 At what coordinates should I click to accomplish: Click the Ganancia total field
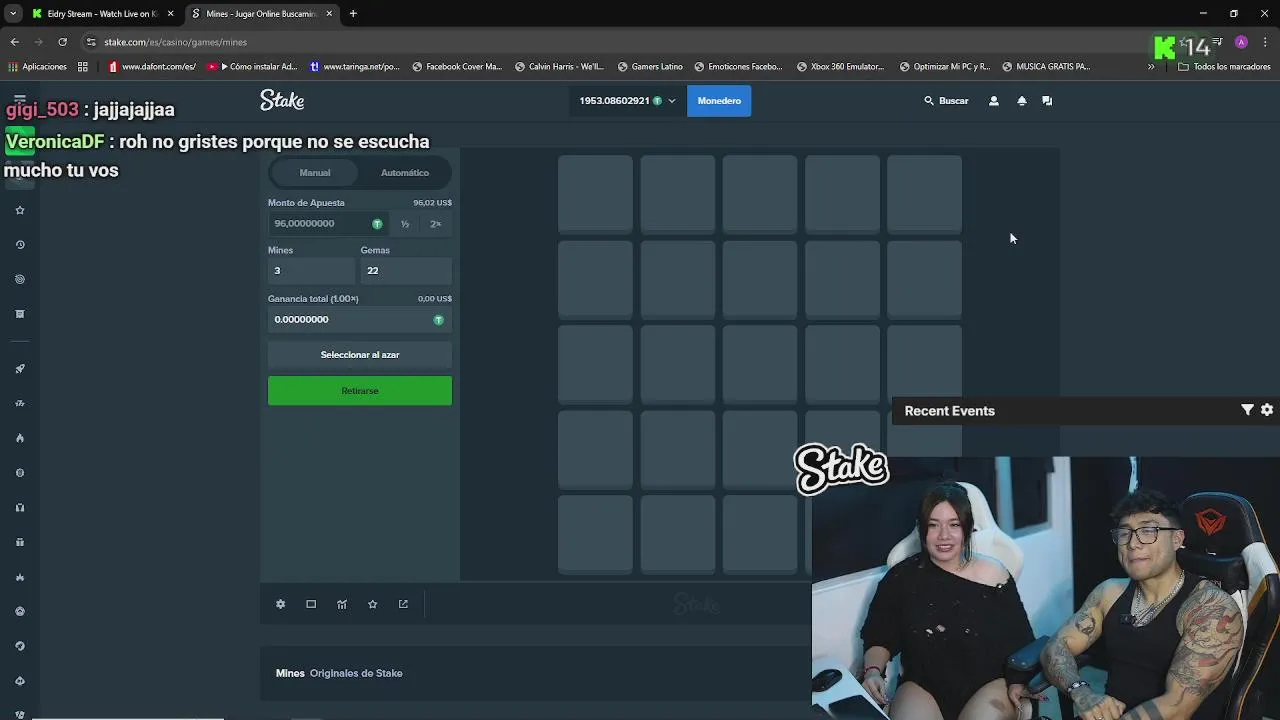[360, 319]
